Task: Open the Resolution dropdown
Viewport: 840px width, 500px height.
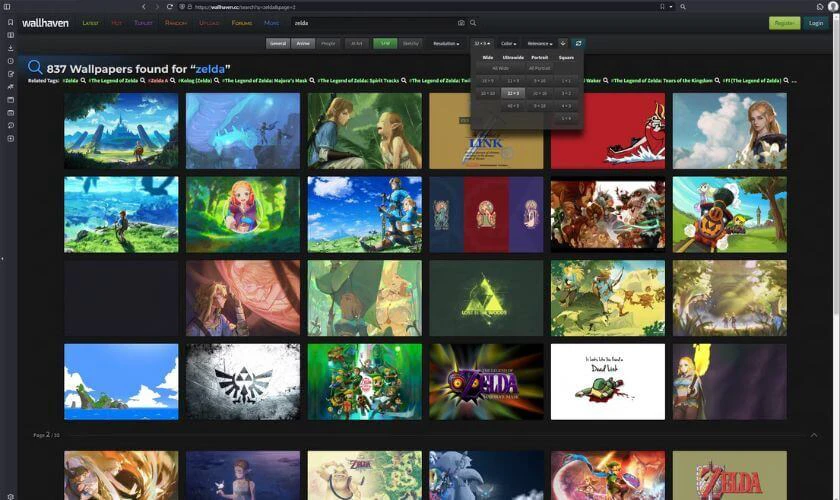Action: point(446,43)
